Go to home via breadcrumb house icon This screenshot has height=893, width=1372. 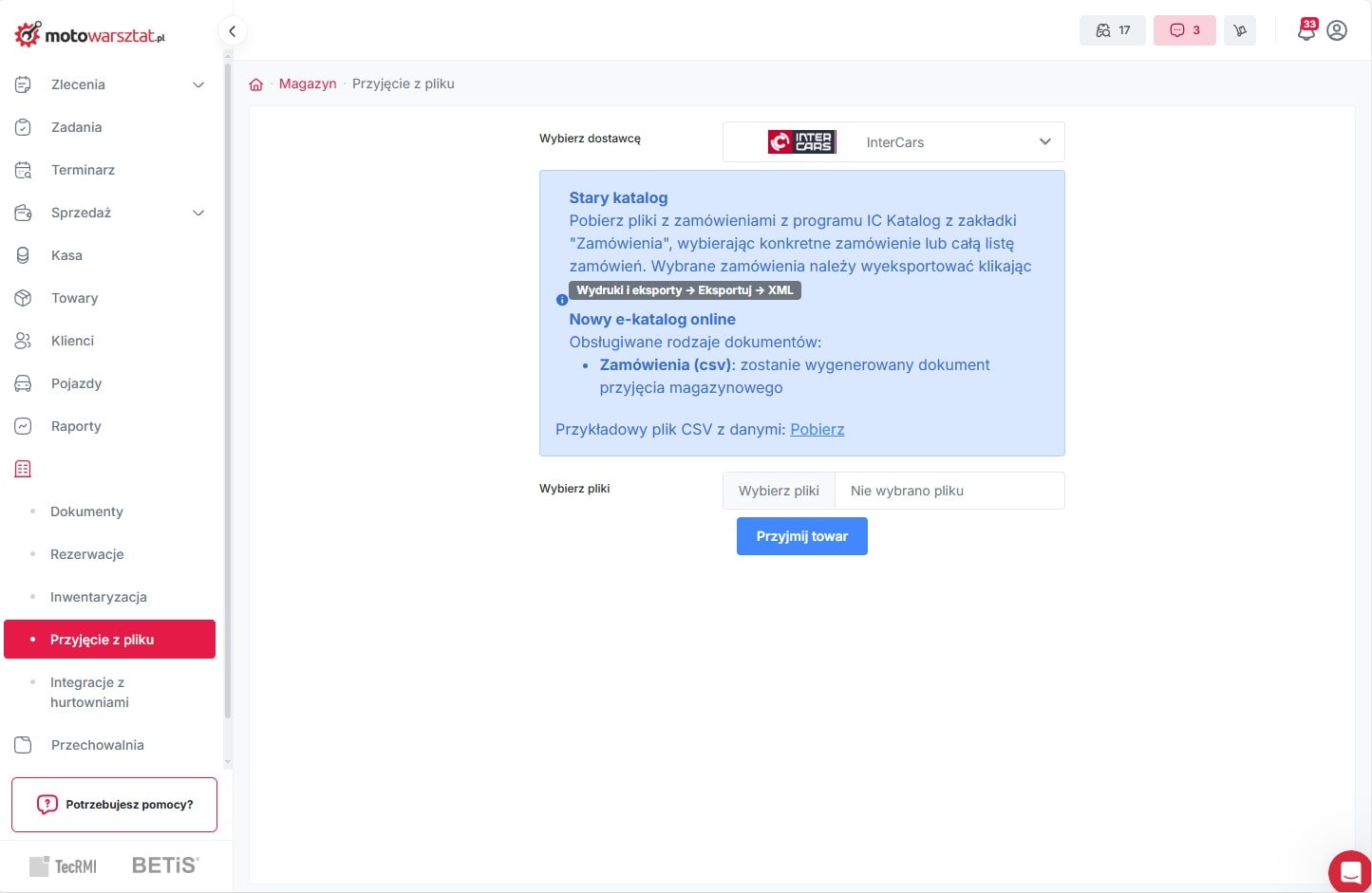(256, 84)
